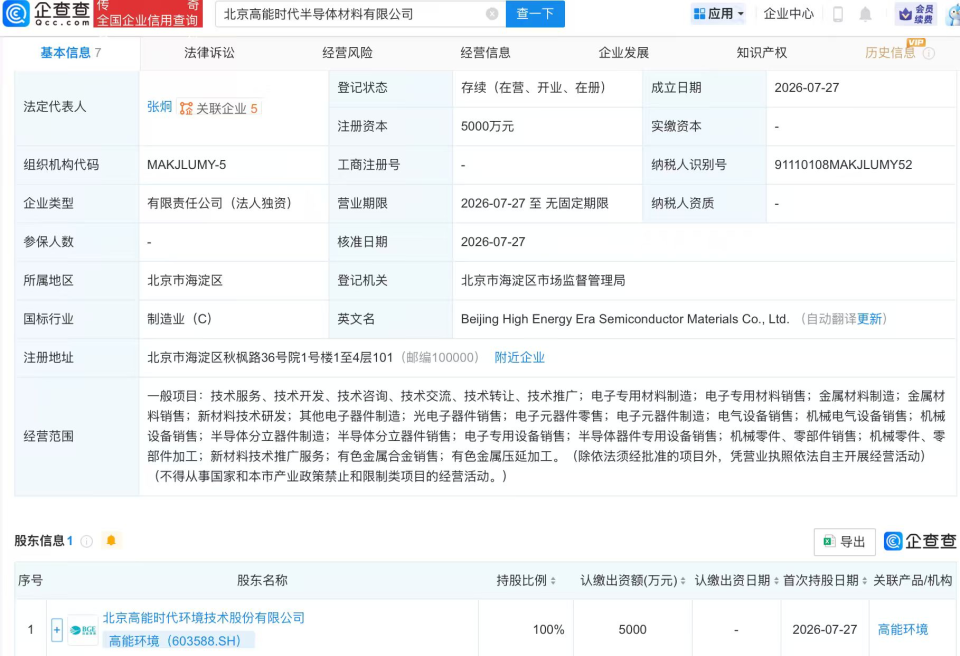Open the 历史信息 VIP tab

[x=890, y=53]
